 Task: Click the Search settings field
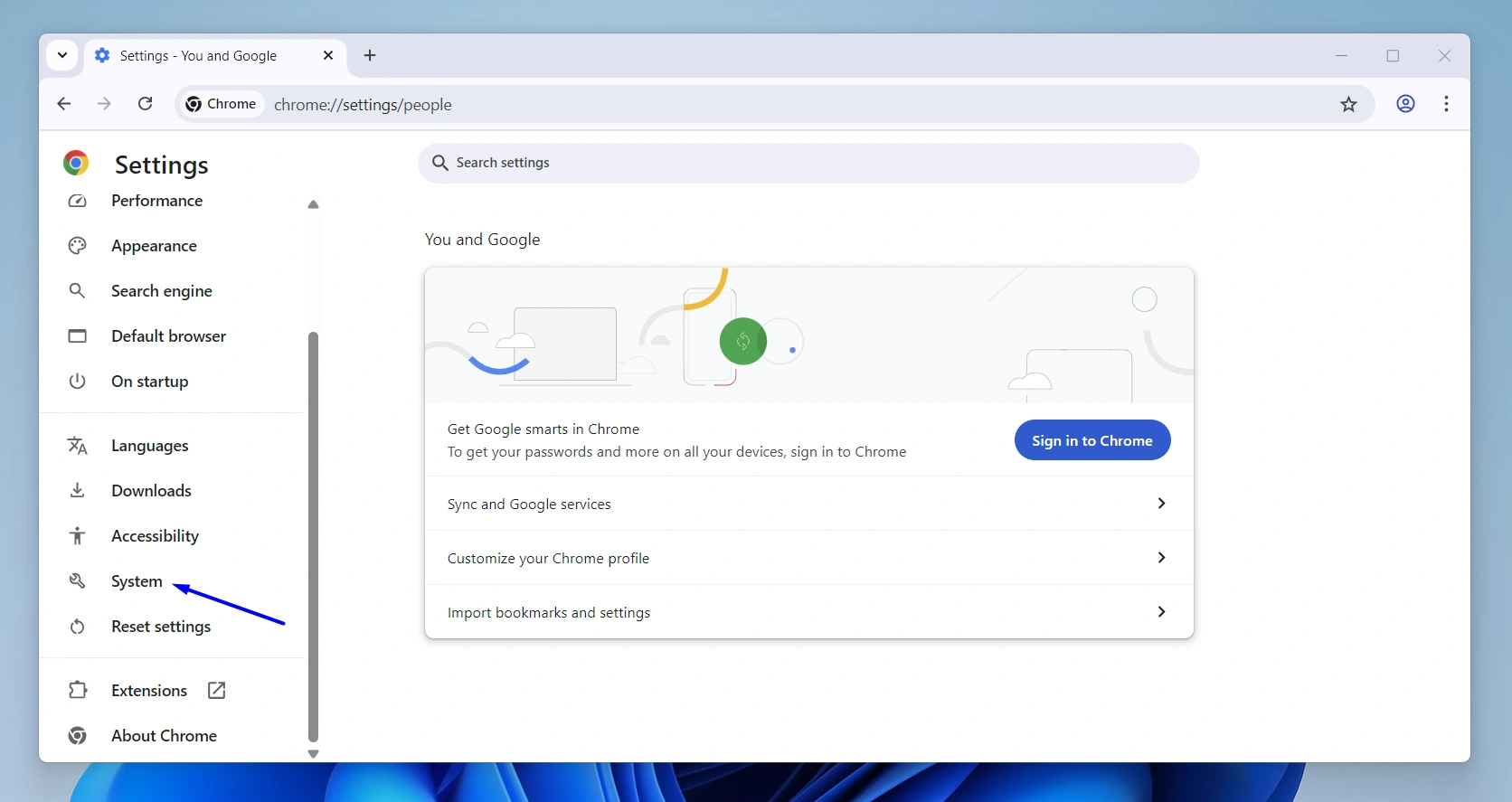808,163
